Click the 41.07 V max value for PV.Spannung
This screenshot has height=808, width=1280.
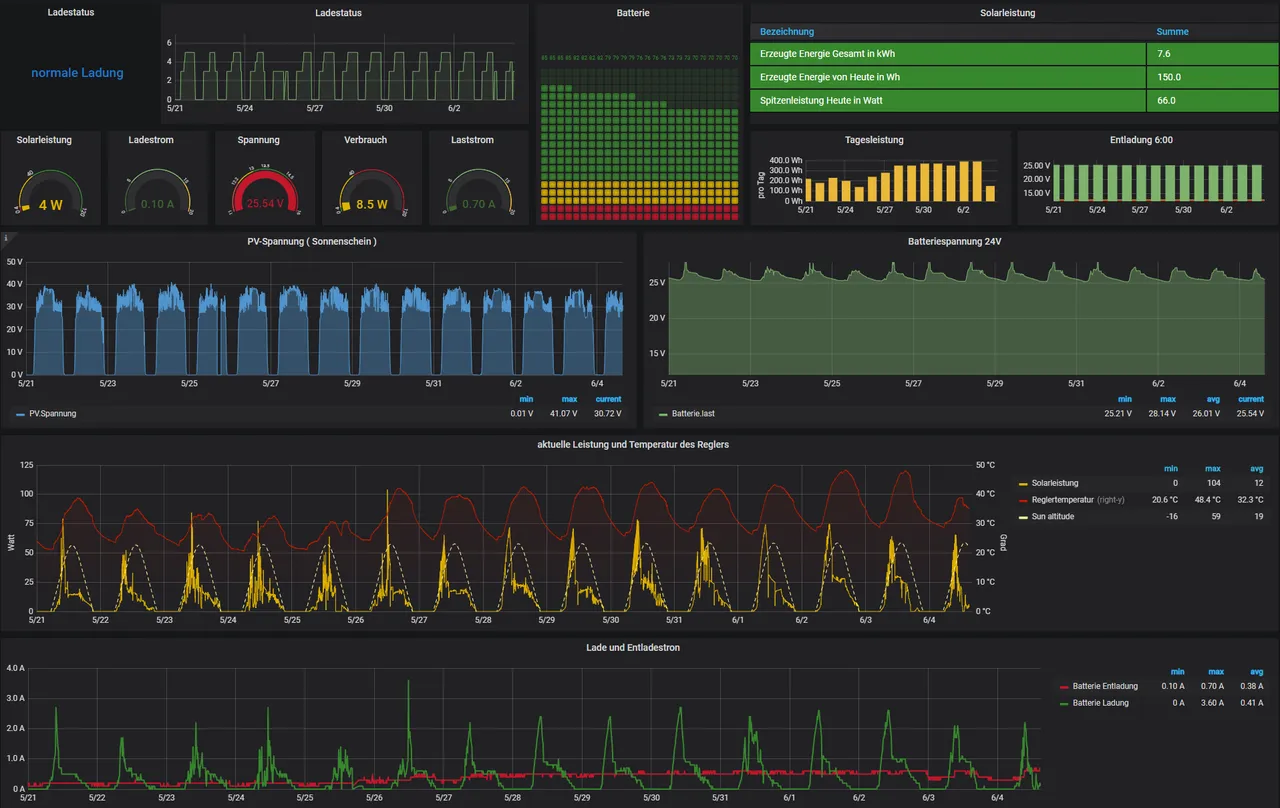point(564,413)
